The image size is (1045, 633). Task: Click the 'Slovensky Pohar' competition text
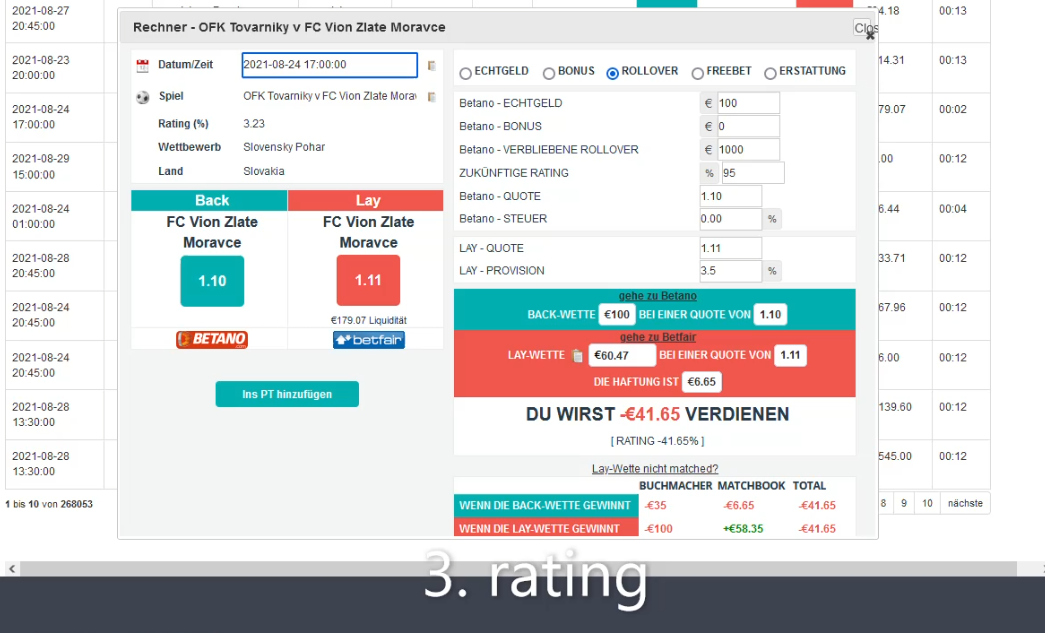click(x=284, y=147)
